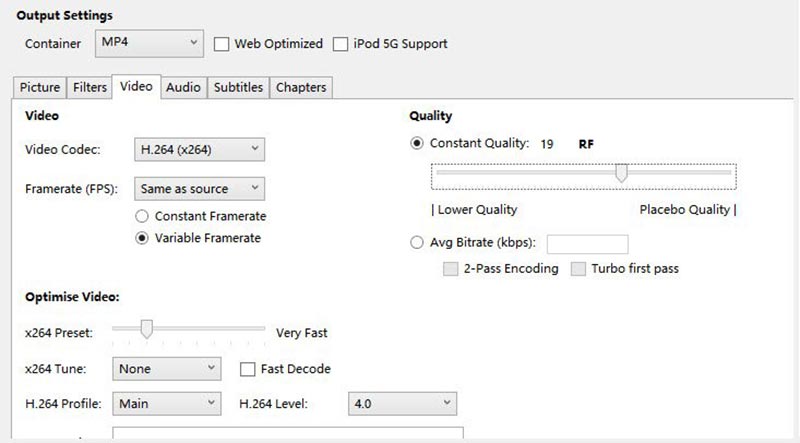Viewport: 800px width, 443px height.
Task: Open the H.264 Level dropdown
Action: [x=402, y=404]
